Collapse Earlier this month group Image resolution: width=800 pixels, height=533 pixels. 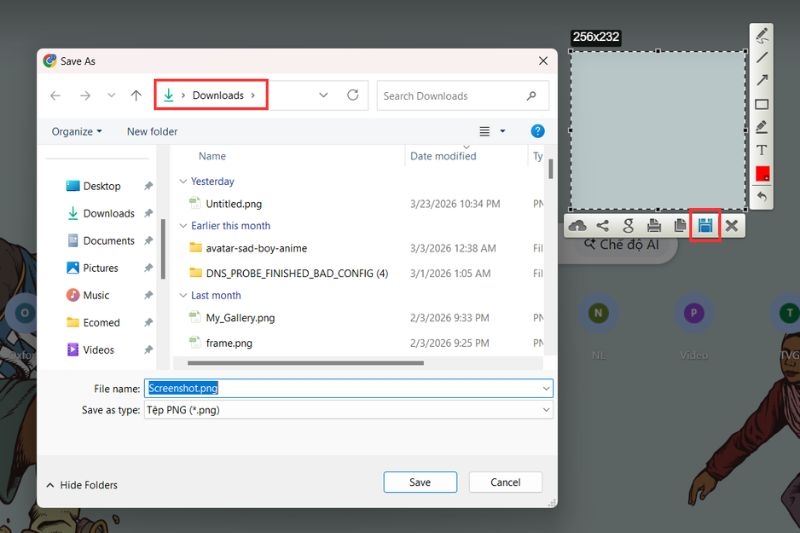click(x=183, y=226)
